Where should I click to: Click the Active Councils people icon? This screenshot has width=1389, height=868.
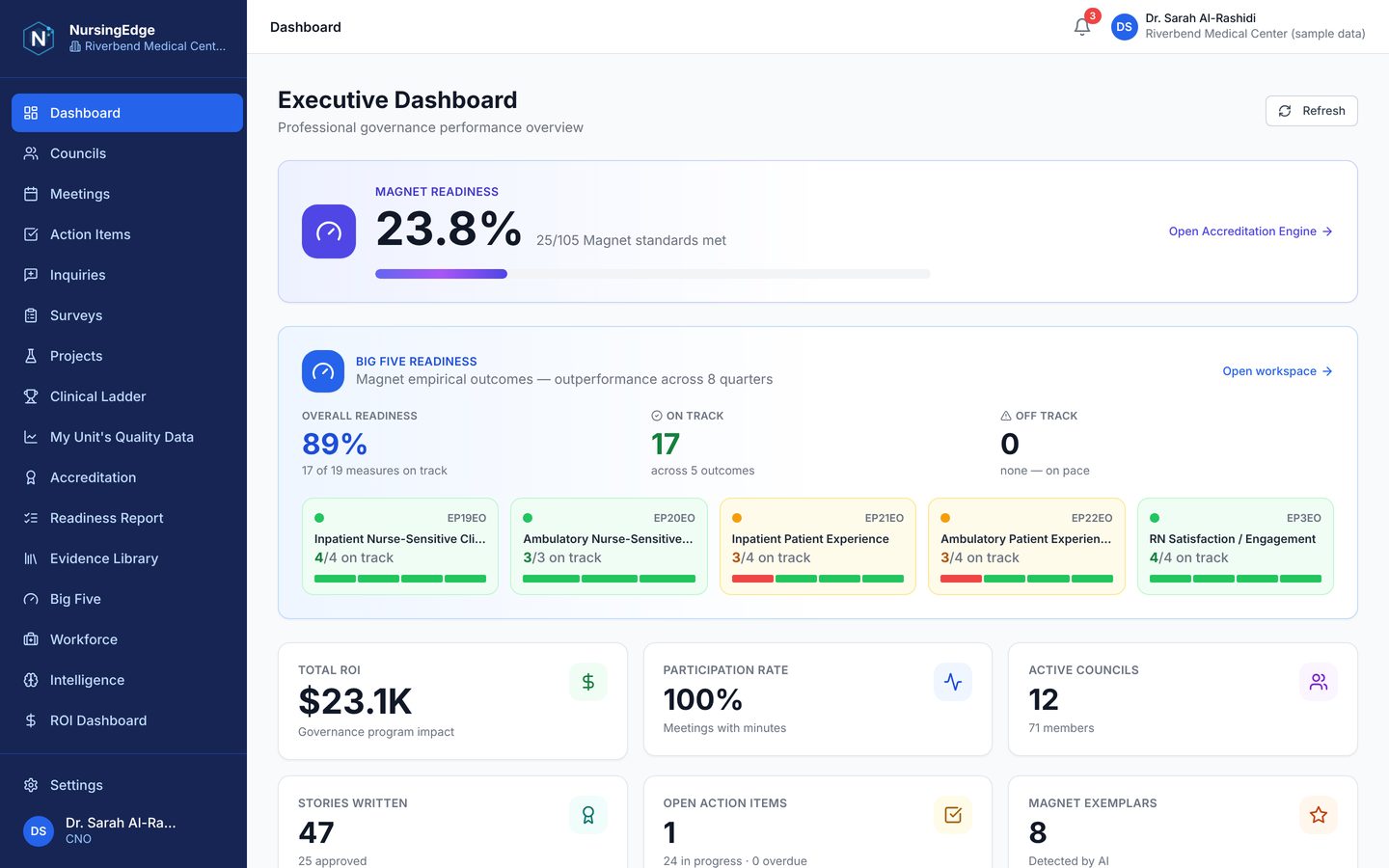click(x=1319, y=682)
